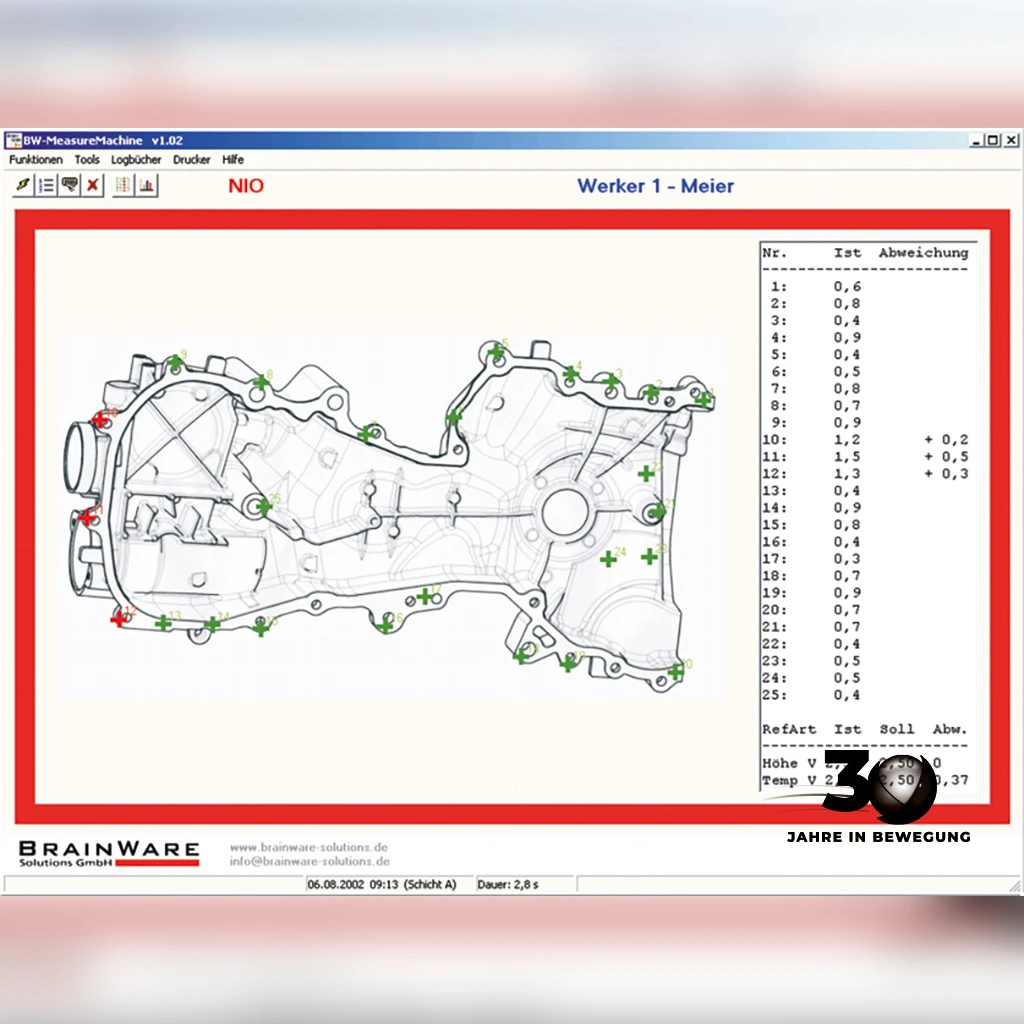Select red measurement point 12 on drawing
This screenshot has width=1024, height=1024.
coord(118,618)
